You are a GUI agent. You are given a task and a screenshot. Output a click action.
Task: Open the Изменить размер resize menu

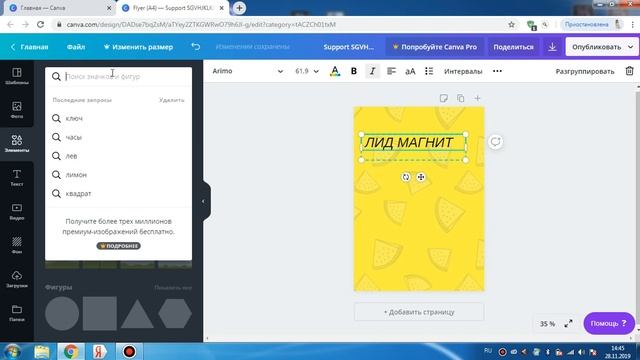[138, 47]
